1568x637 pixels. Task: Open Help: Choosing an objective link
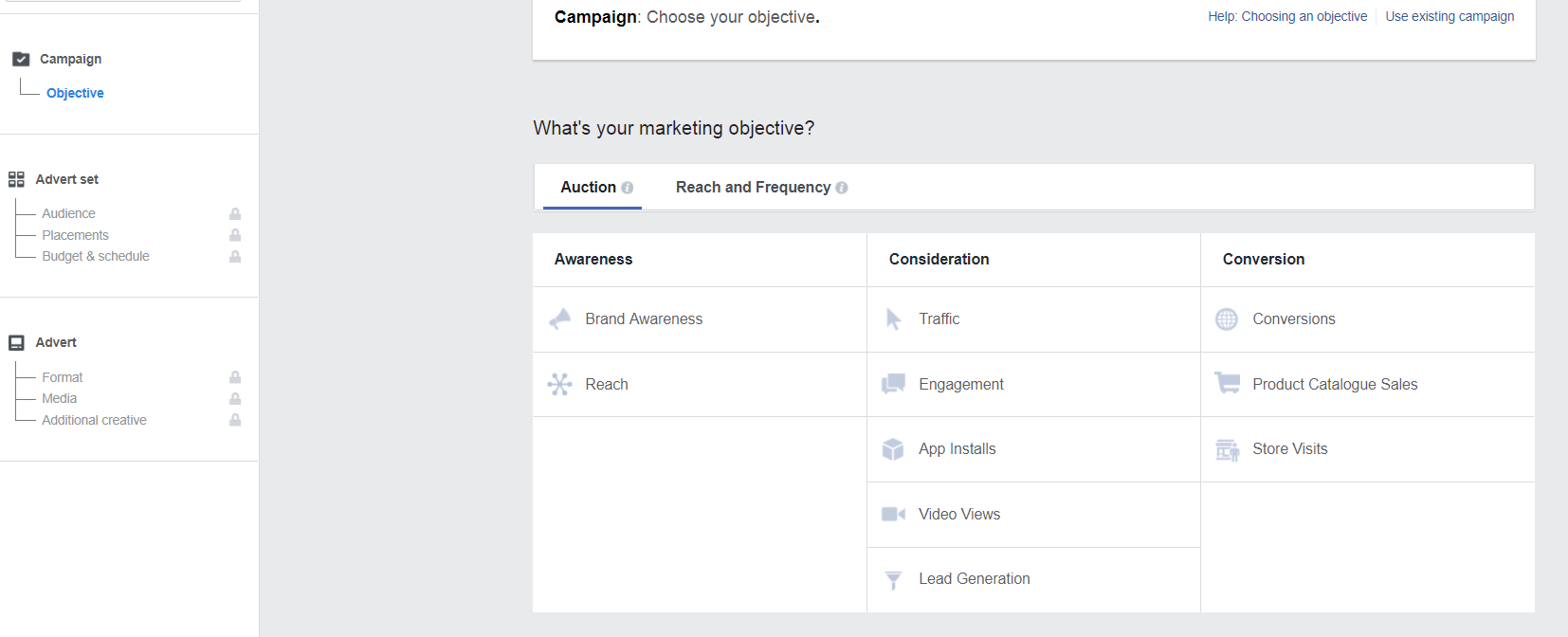[x=1287, y=16]
